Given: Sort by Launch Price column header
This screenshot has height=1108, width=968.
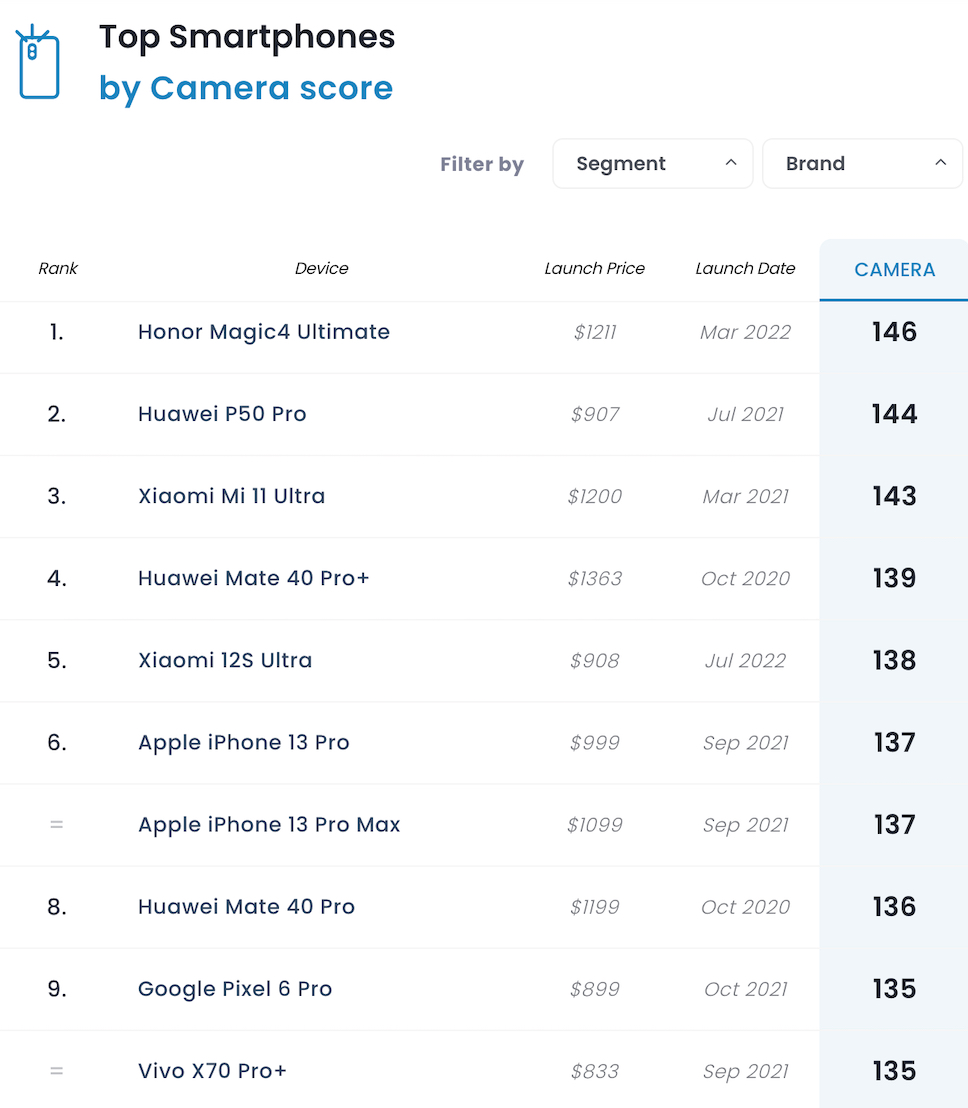Looking at the screenshot, I should [594, 268].
